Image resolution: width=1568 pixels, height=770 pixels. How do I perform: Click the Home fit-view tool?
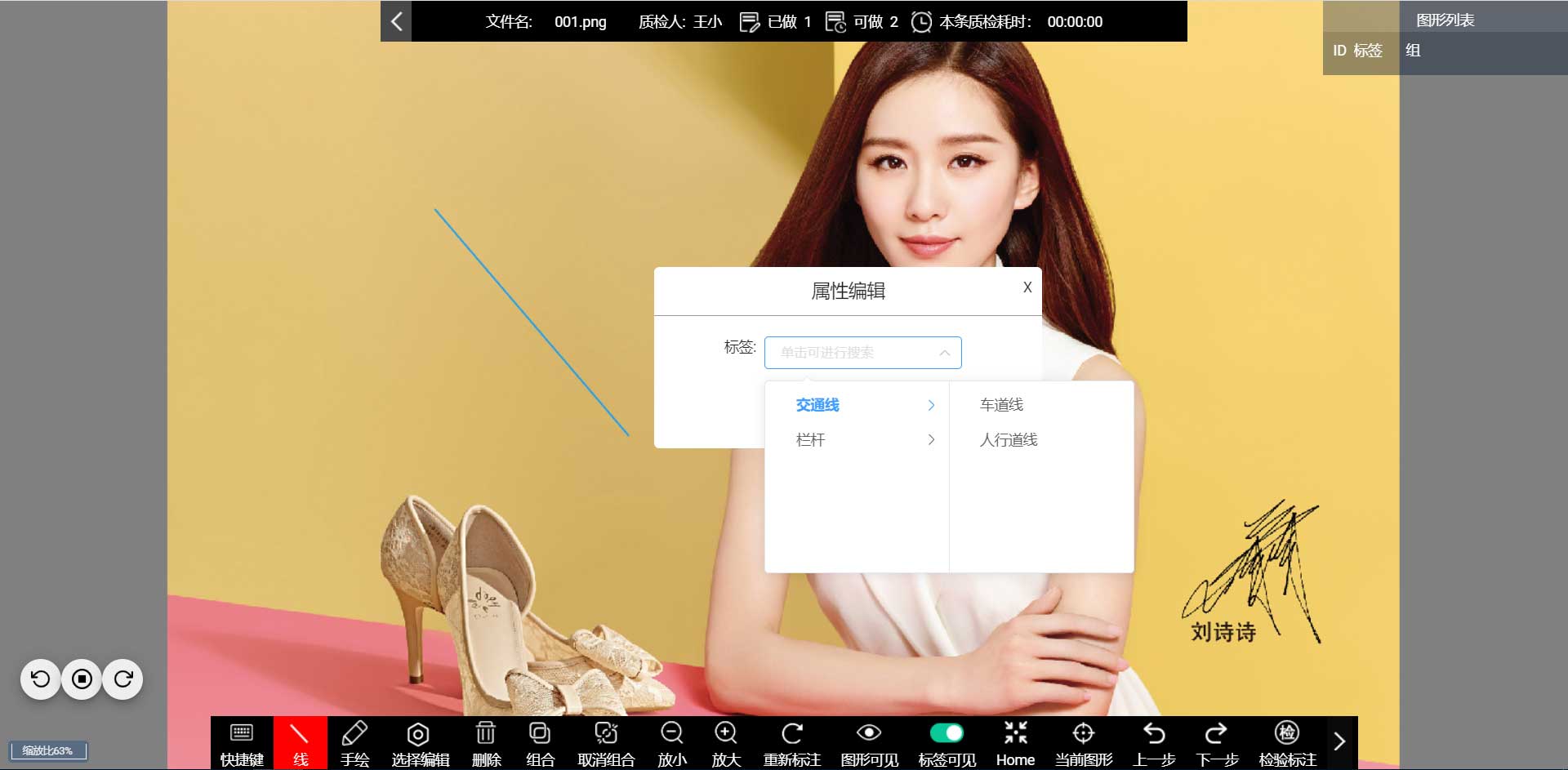click(x=1015, y=744)
